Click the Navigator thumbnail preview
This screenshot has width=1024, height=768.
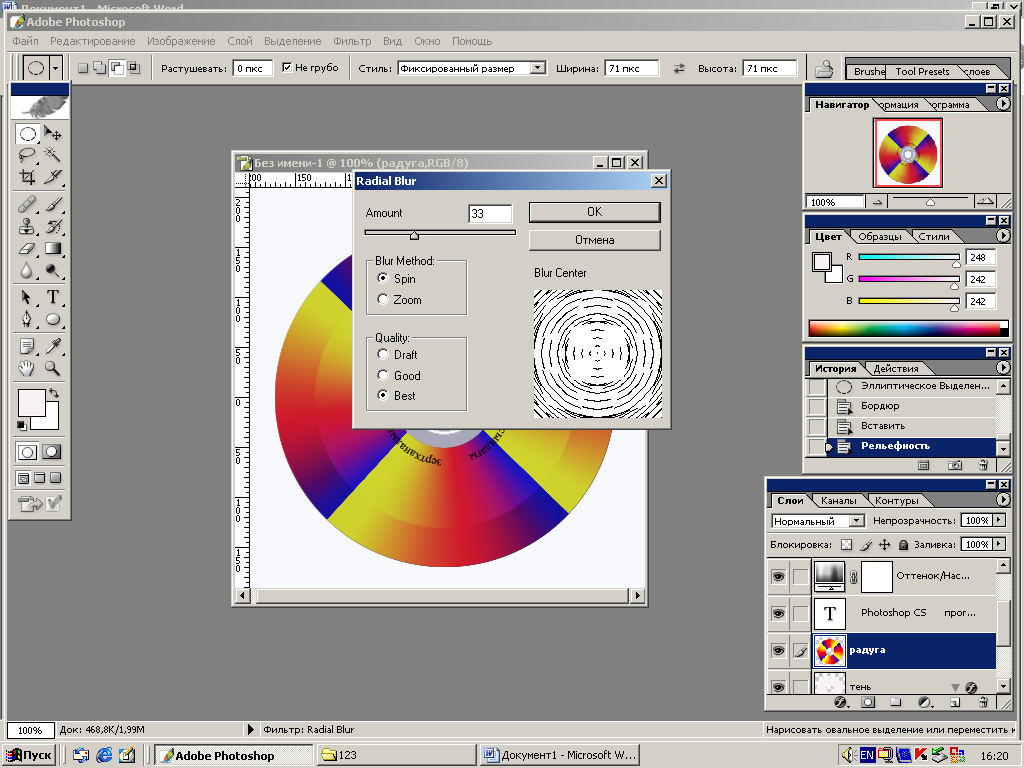pos(908,153)
